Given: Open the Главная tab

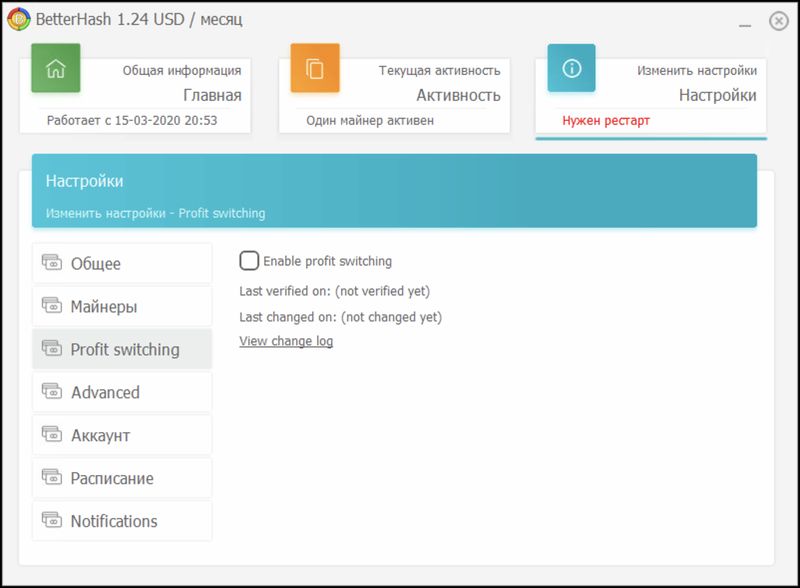Looking at the screenshot, I should (212, 96).
